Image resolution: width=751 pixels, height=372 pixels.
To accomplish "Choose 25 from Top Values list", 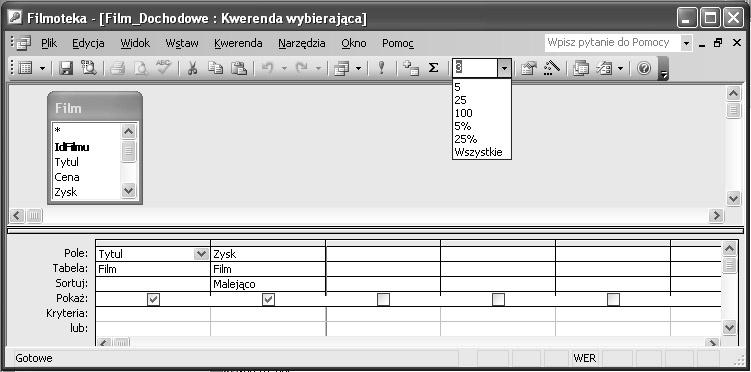I will (x=481, y=100).
